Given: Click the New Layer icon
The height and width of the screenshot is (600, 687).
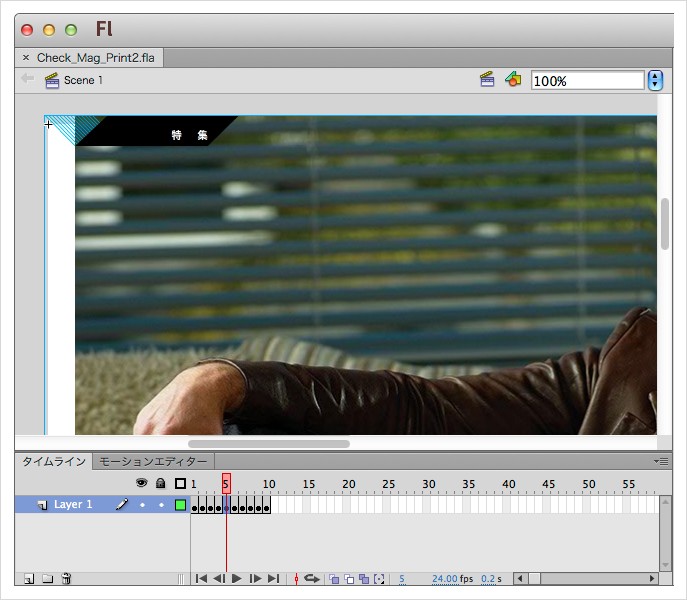Looking at the screenshot, I should pos(29,579).
